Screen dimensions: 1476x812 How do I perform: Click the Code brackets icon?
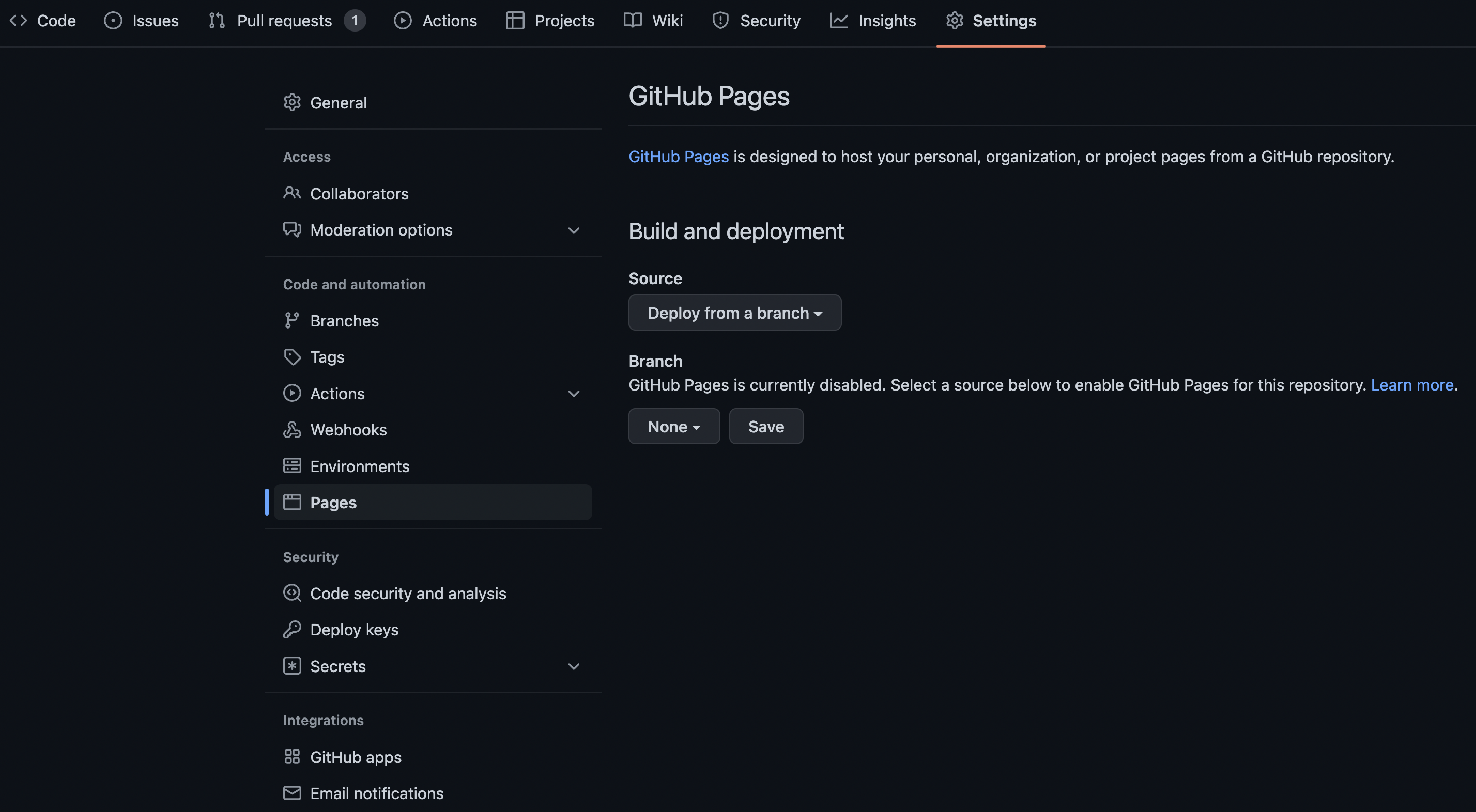pos(18,21)
